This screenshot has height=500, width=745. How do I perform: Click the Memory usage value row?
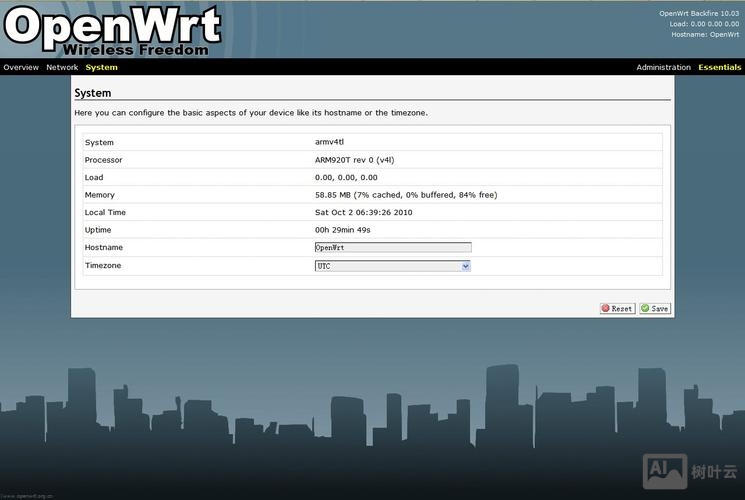coord(405,195)
